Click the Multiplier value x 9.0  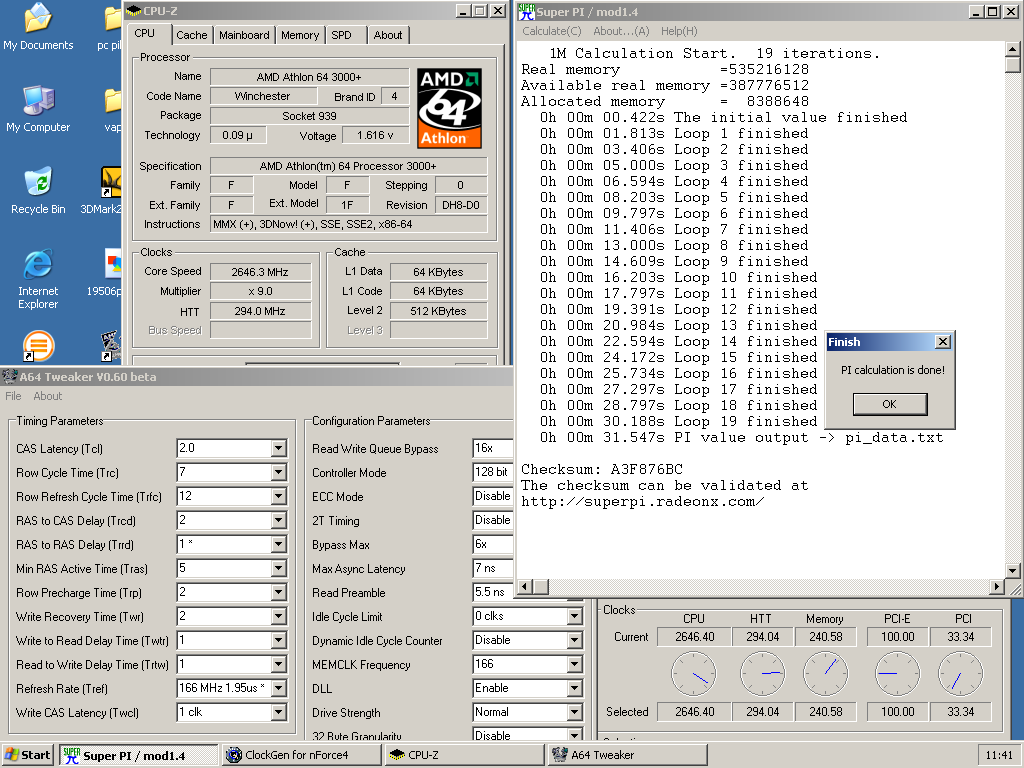click(260, 291)
